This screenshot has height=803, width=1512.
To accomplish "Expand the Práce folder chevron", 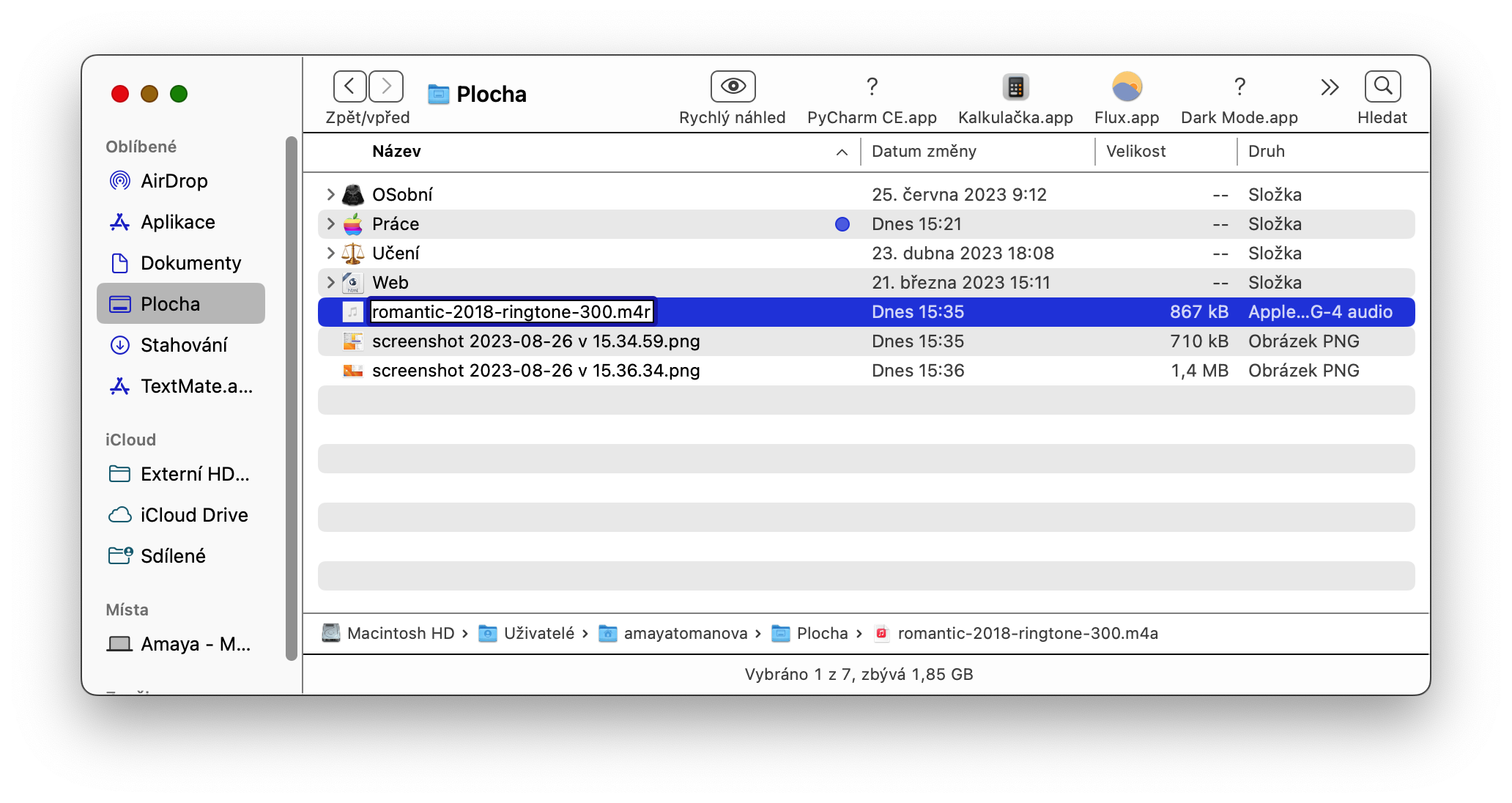I will tap(330, 223).
